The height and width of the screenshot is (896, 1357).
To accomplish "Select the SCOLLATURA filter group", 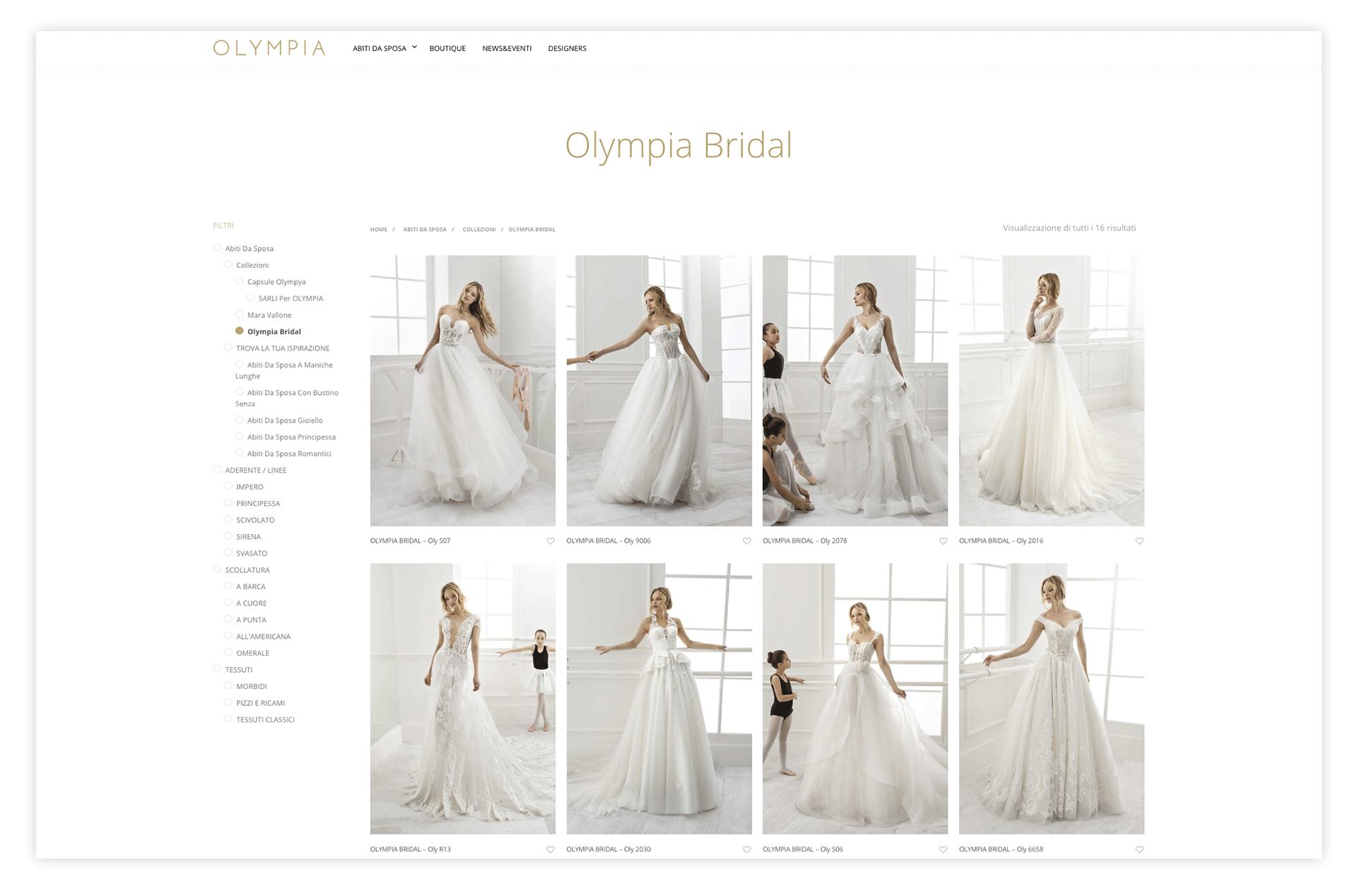I will coord(217,570).
